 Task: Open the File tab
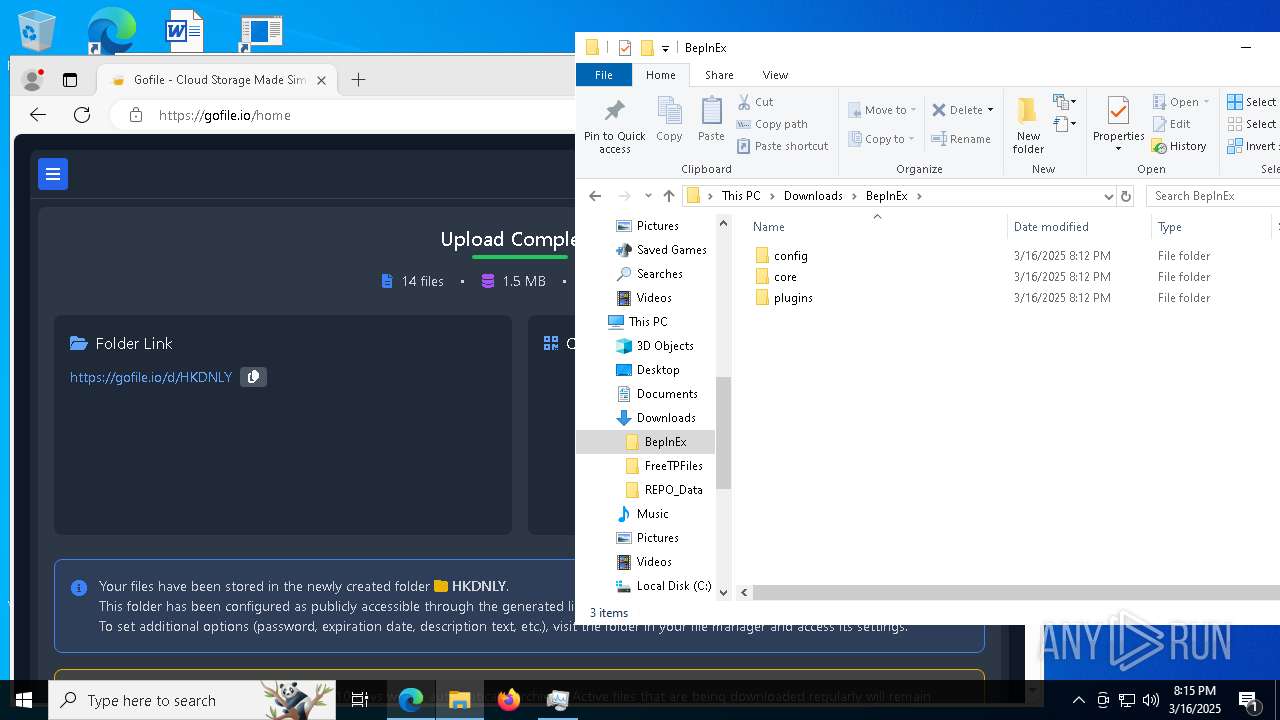[x=604, y=75]
